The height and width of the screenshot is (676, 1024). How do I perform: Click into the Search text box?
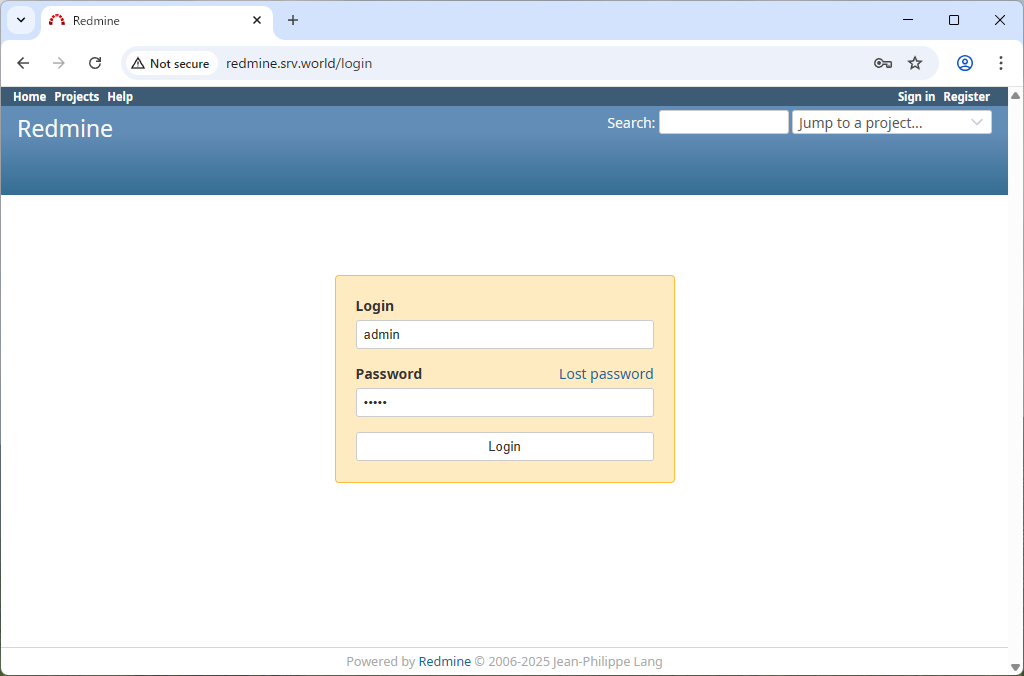[x=723, y=123]
